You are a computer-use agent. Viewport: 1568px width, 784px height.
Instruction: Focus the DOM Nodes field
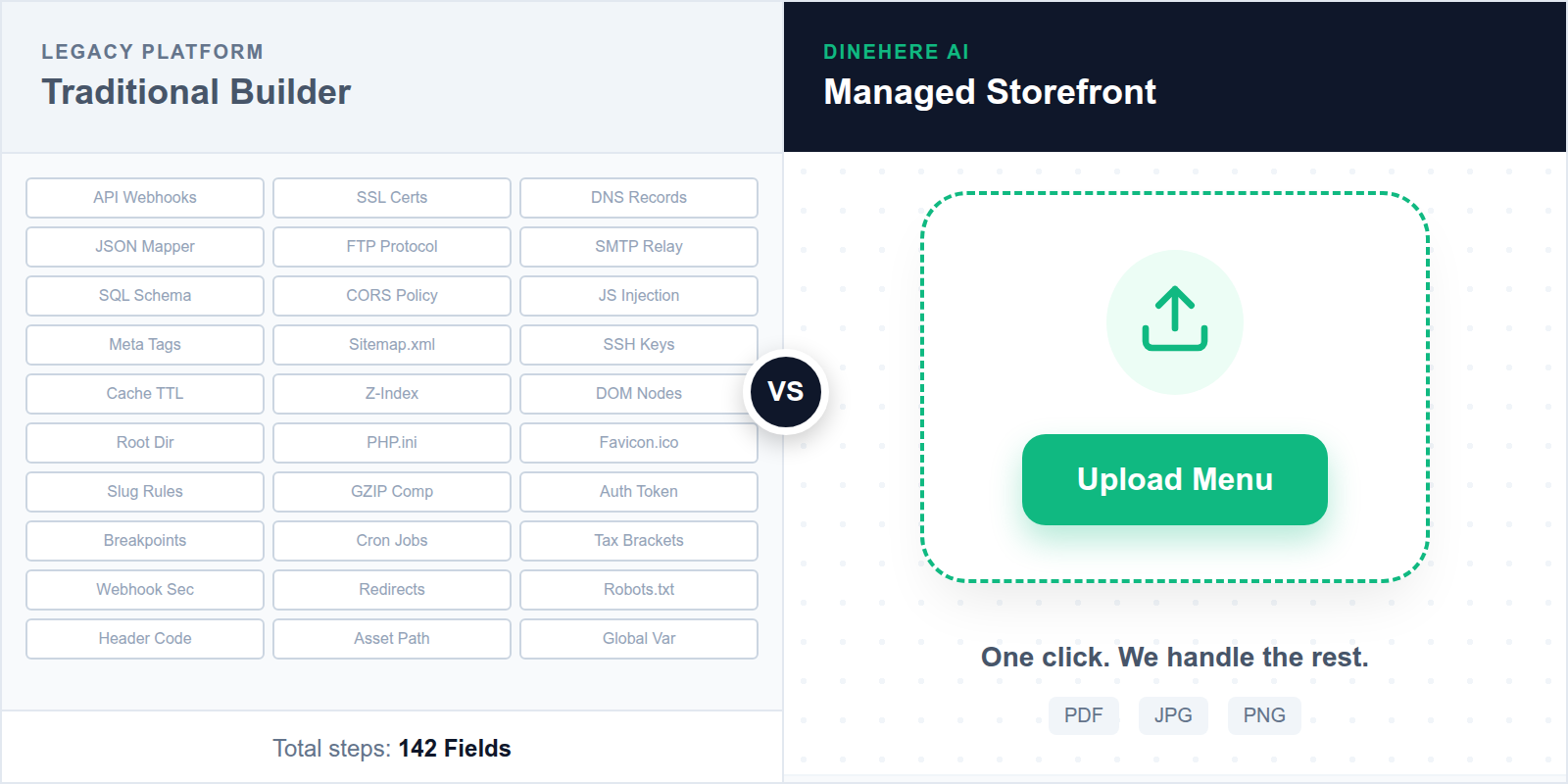(639, 394)
